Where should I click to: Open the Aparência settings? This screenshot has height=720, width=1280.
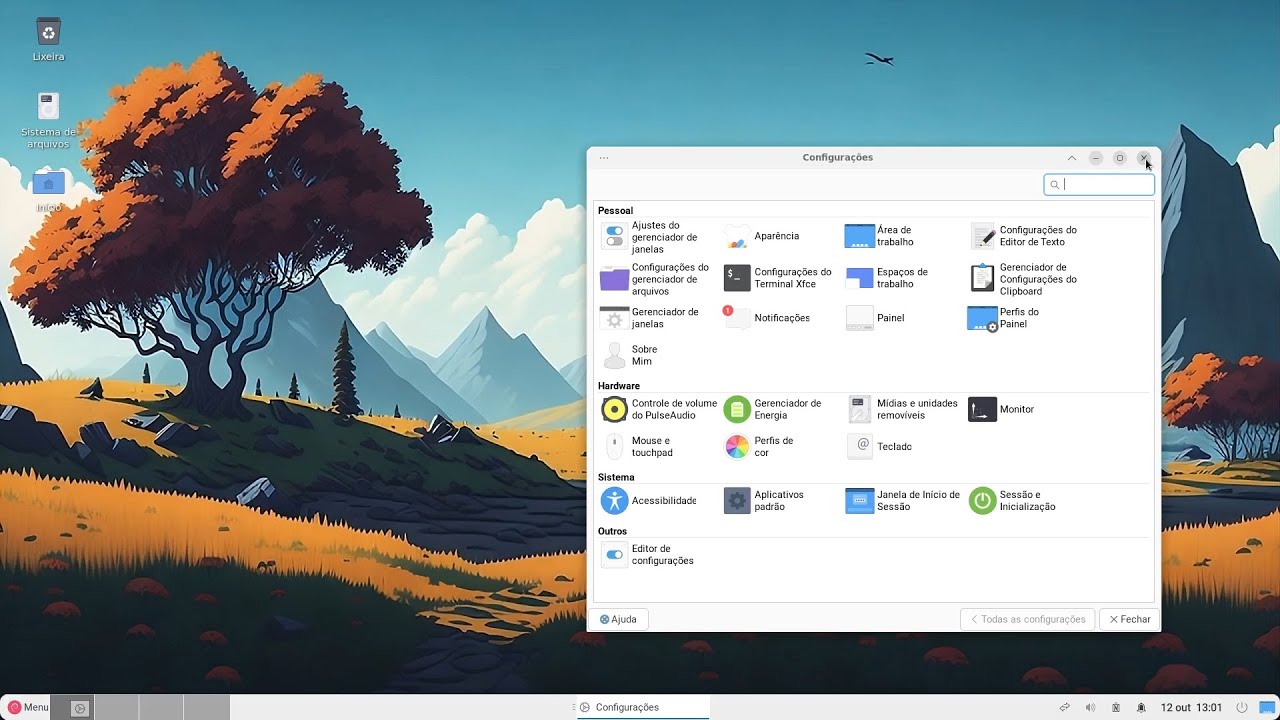point(762,237)
